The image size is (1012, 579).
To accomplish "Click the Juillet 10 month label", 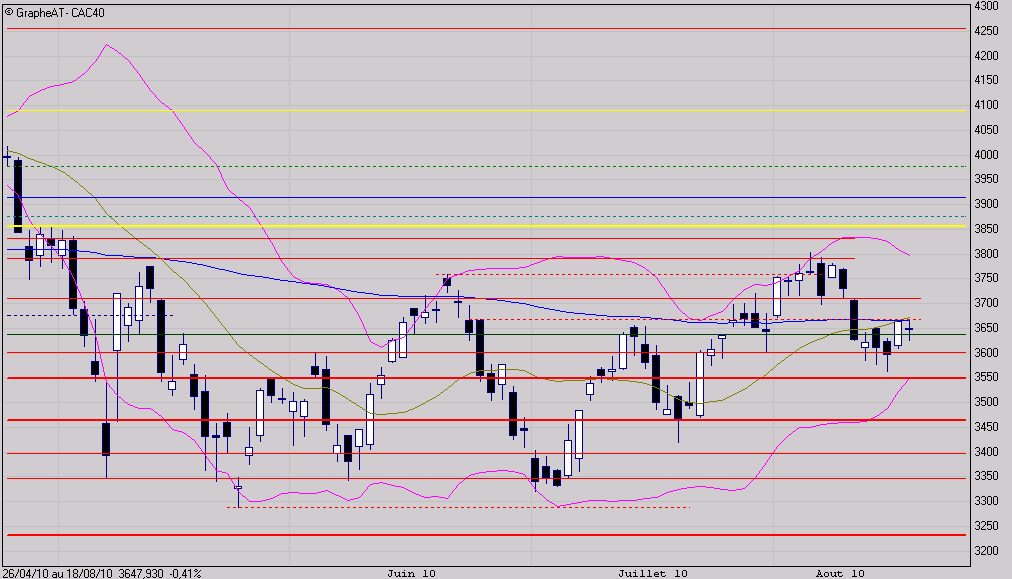I will tap(653, 573).
